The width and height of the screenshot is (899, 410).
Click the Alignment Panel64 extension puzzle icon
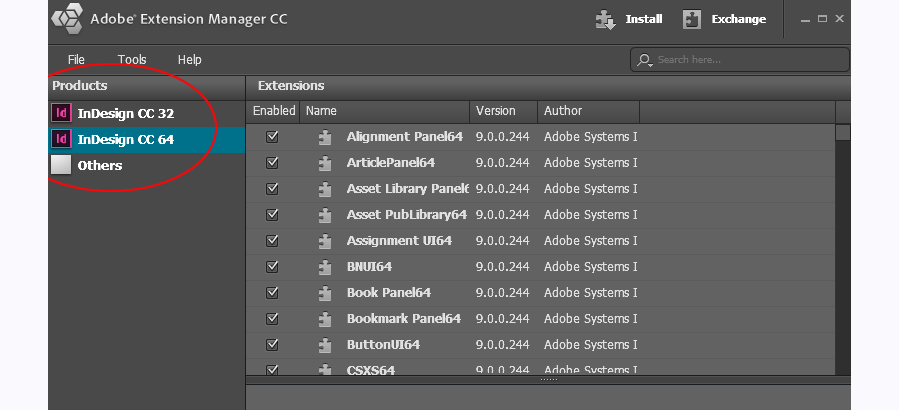pos(325,137)
